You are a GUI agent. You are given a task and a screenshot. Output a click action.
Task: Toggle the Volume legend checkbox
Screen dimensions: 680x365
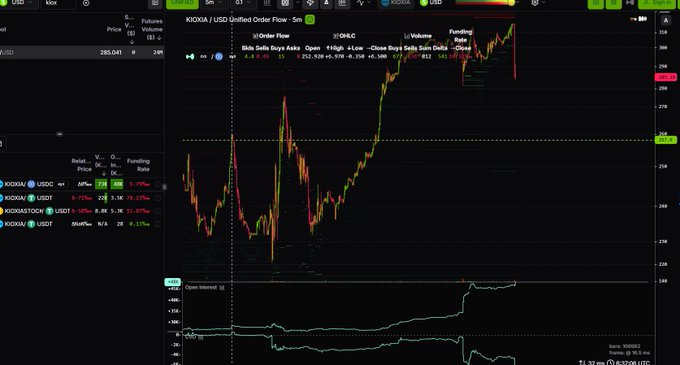pyautogui.click(x=407, y=36)
